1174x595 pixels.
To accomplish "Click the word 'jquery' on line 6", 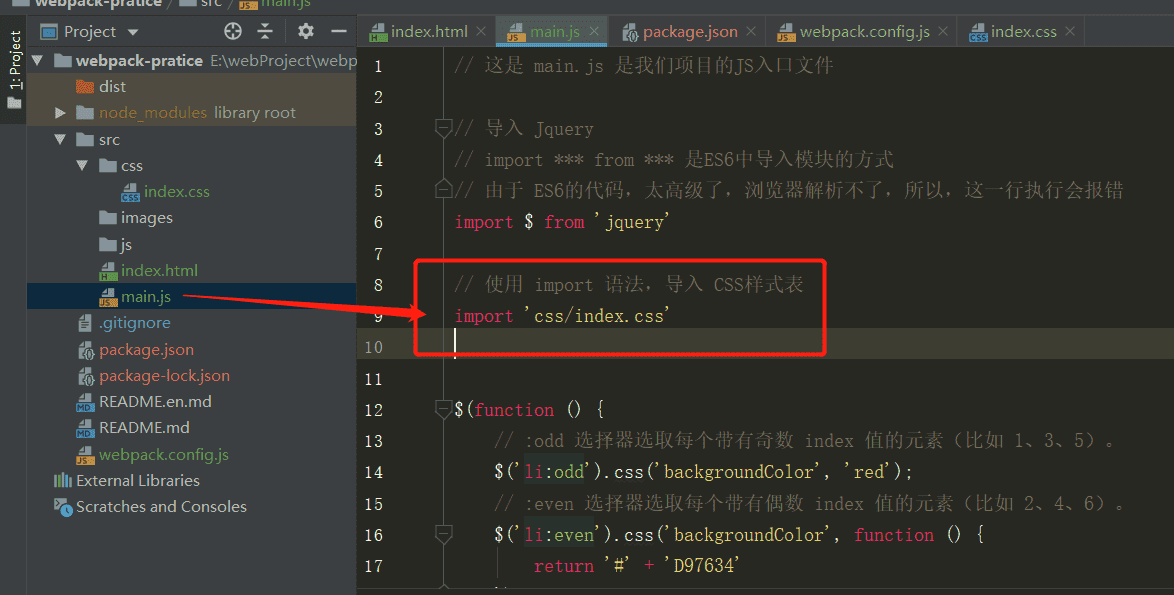I will [634, 222].
